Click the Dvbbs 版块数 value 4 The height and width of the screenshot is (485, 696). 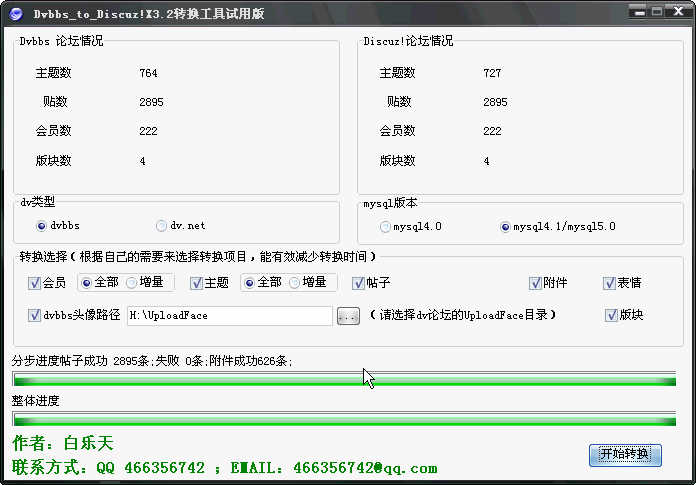[142, 161]
